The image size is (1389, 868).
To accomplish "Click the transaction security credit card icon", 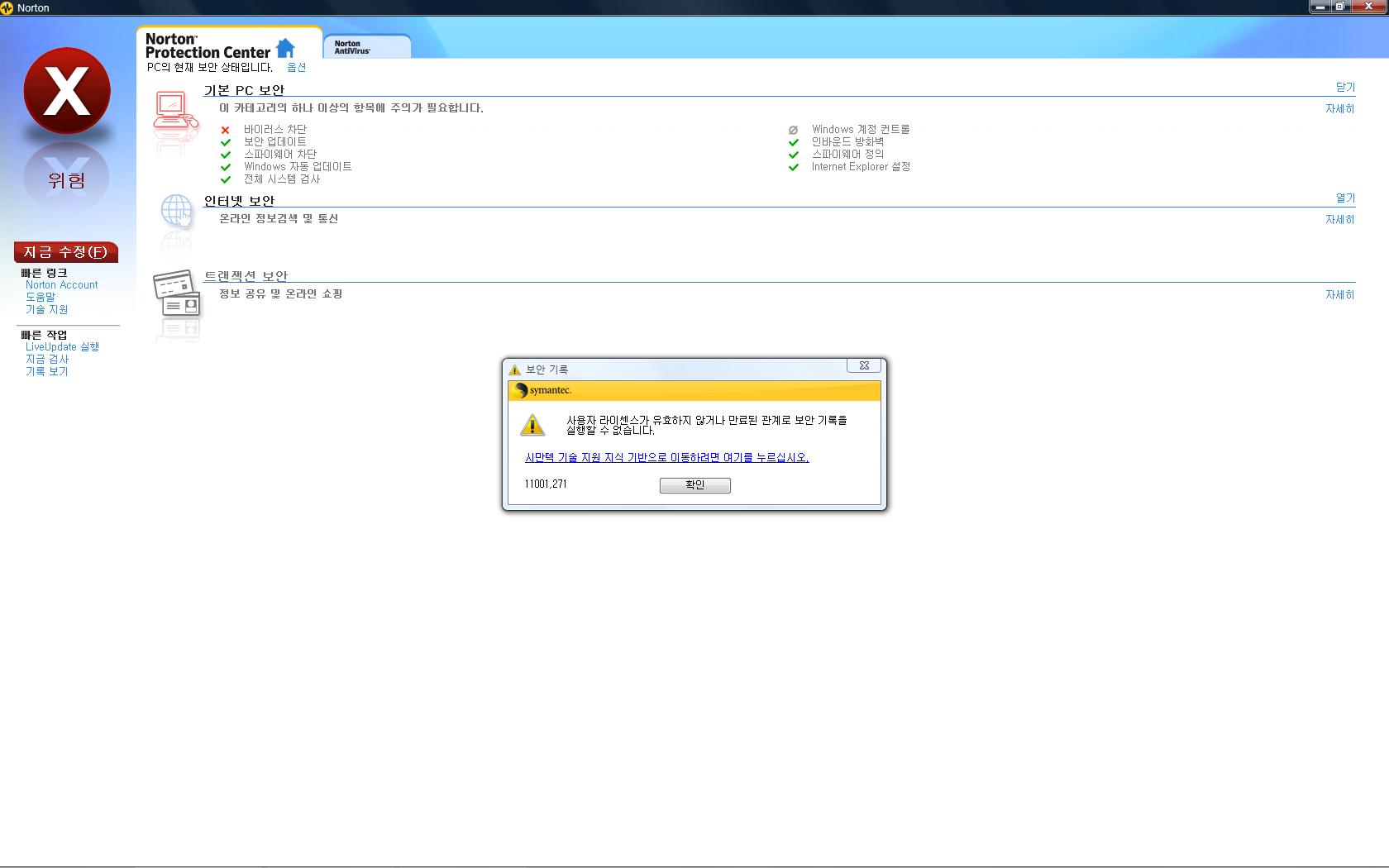I will 177,293.
